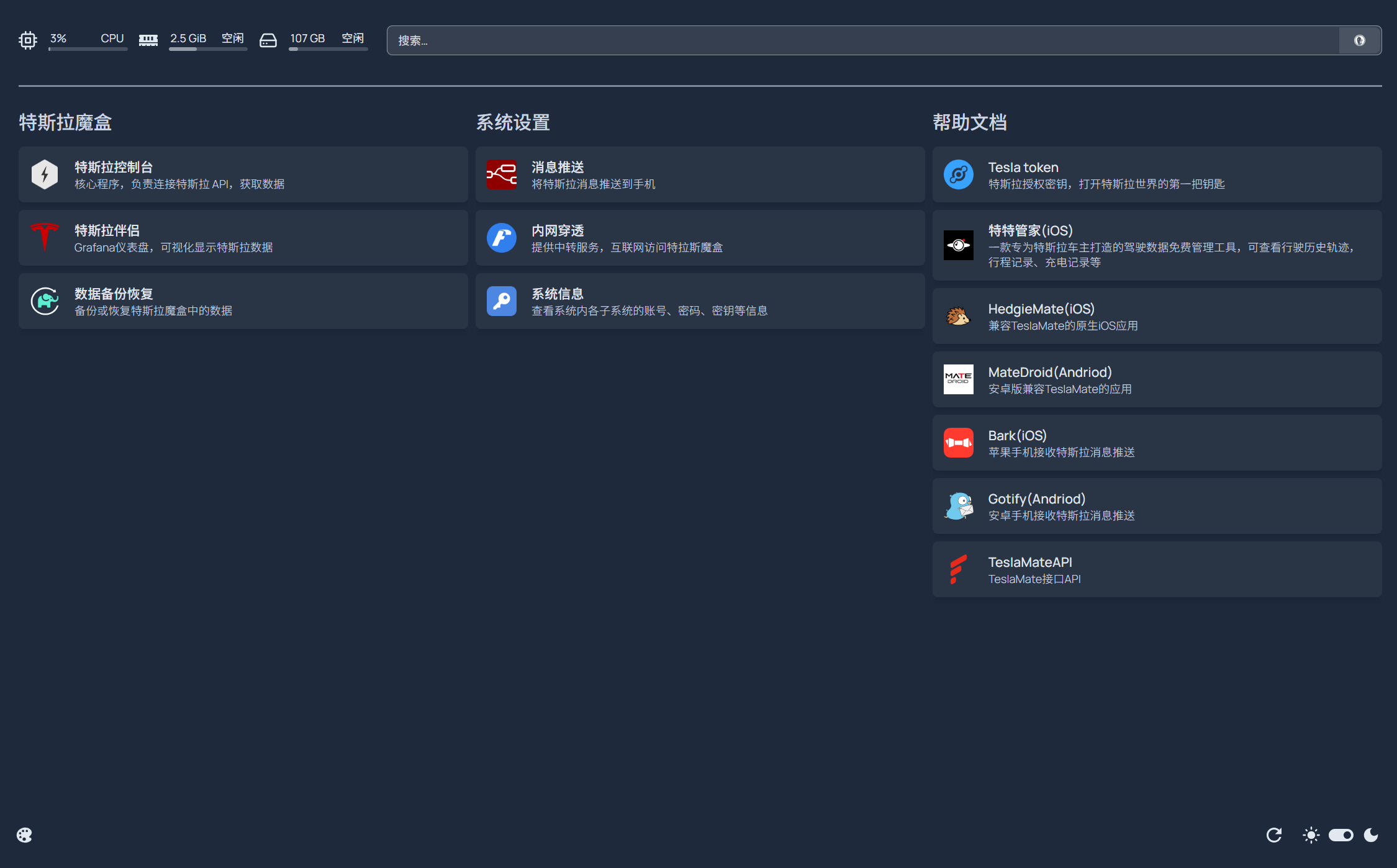Click the 特斯拉控制台 lightning hexagon icon
Viewport: 1397px width, 868px height.
coord(45,174)
